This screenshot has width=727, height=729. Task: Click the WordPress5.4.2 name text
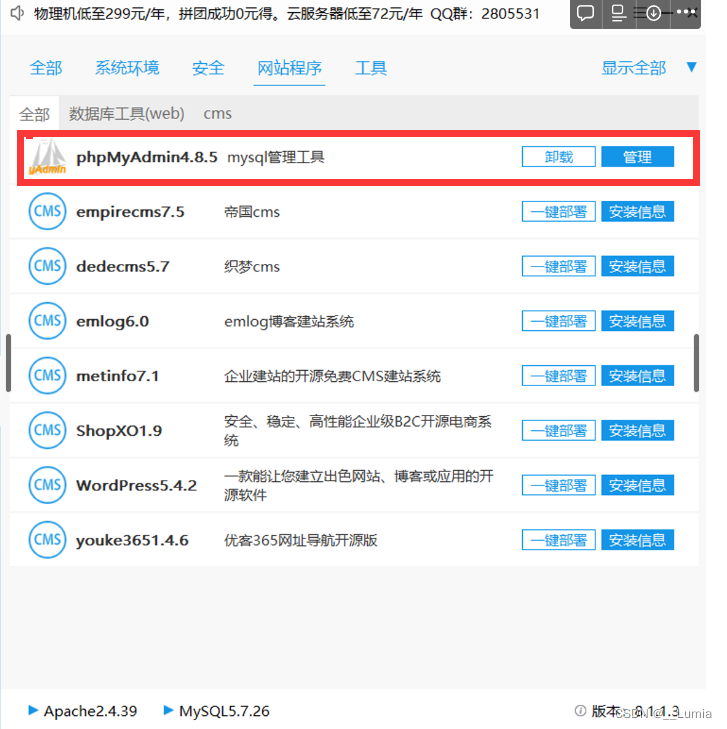pyautogui.click(x=137, y=485)
